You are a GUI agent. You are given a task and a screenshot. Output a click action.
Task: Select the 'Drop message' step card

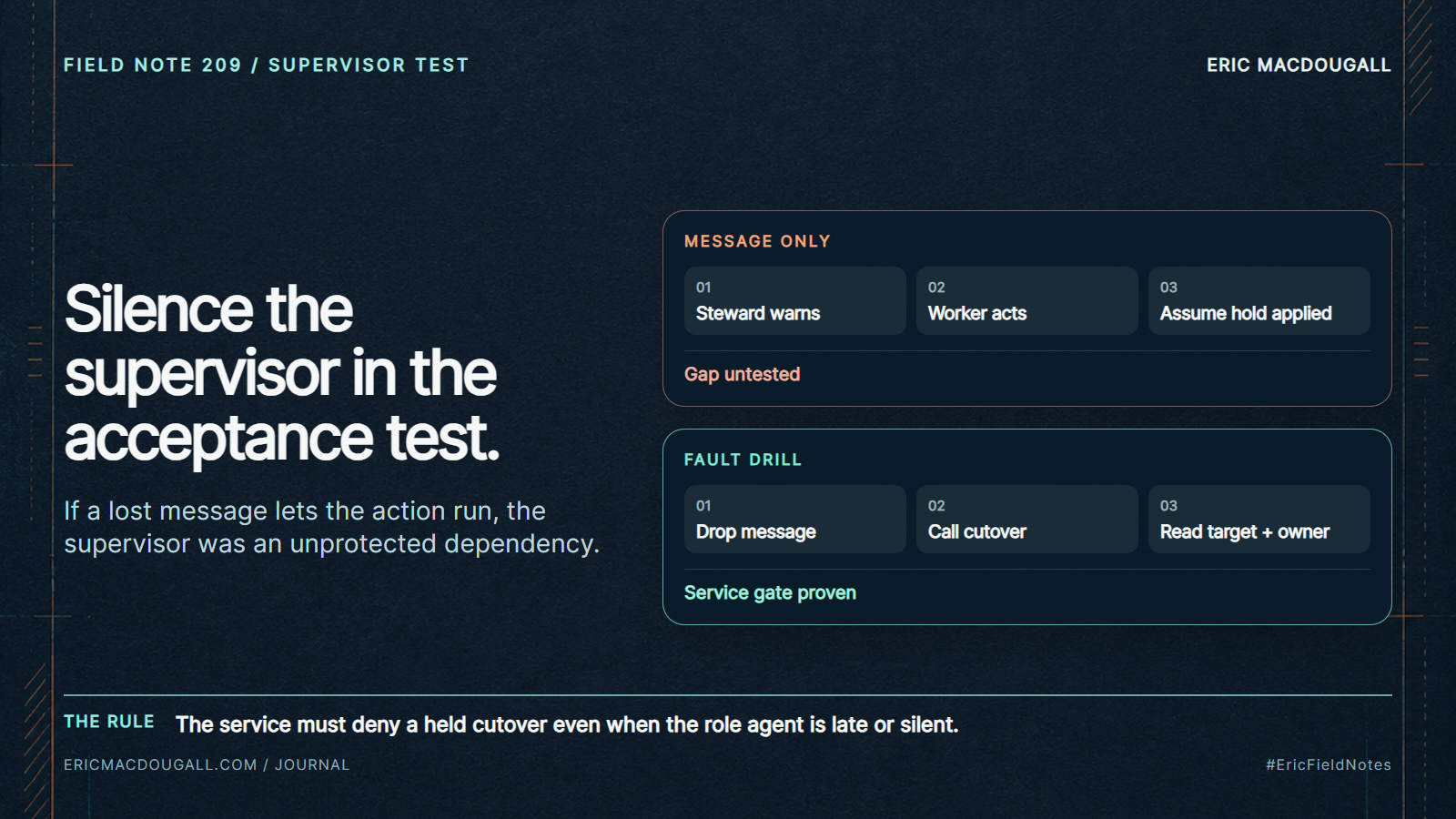click(x=794, y=519)
